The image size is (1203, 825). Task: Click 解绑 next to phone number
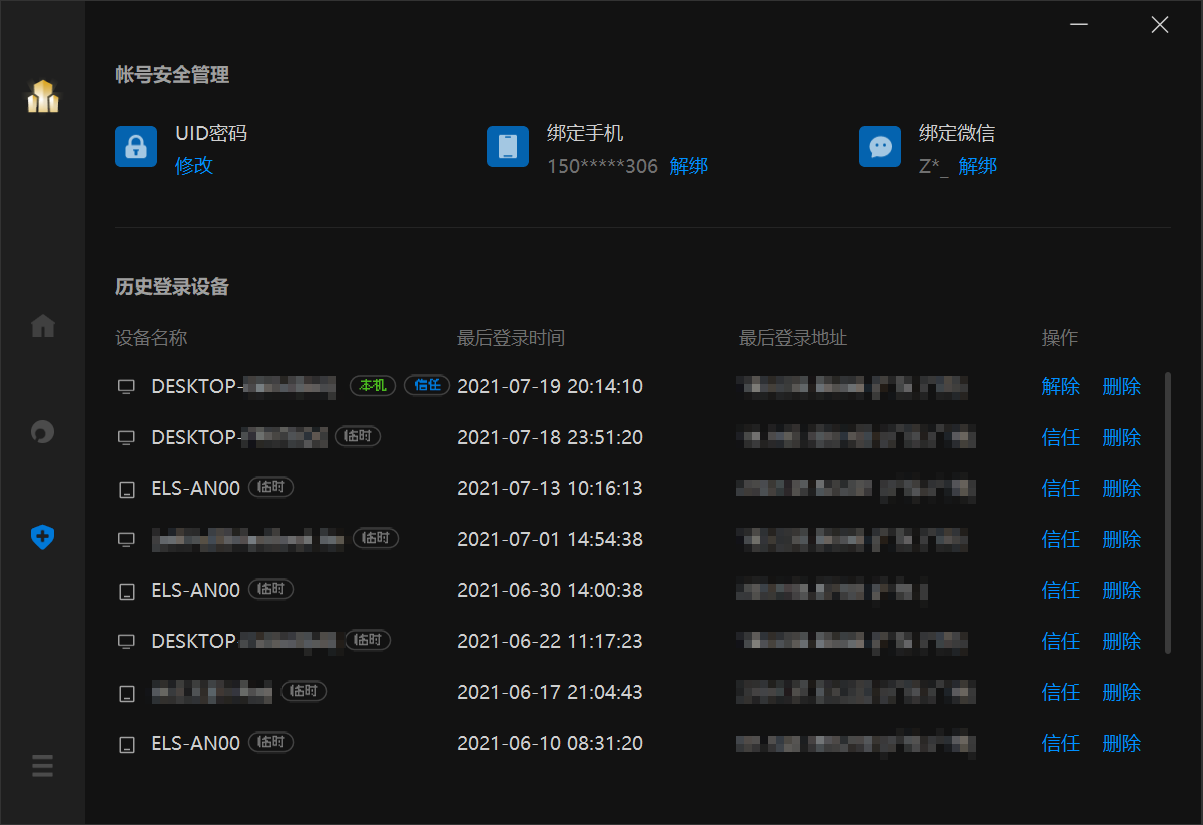tap(689, 166)
